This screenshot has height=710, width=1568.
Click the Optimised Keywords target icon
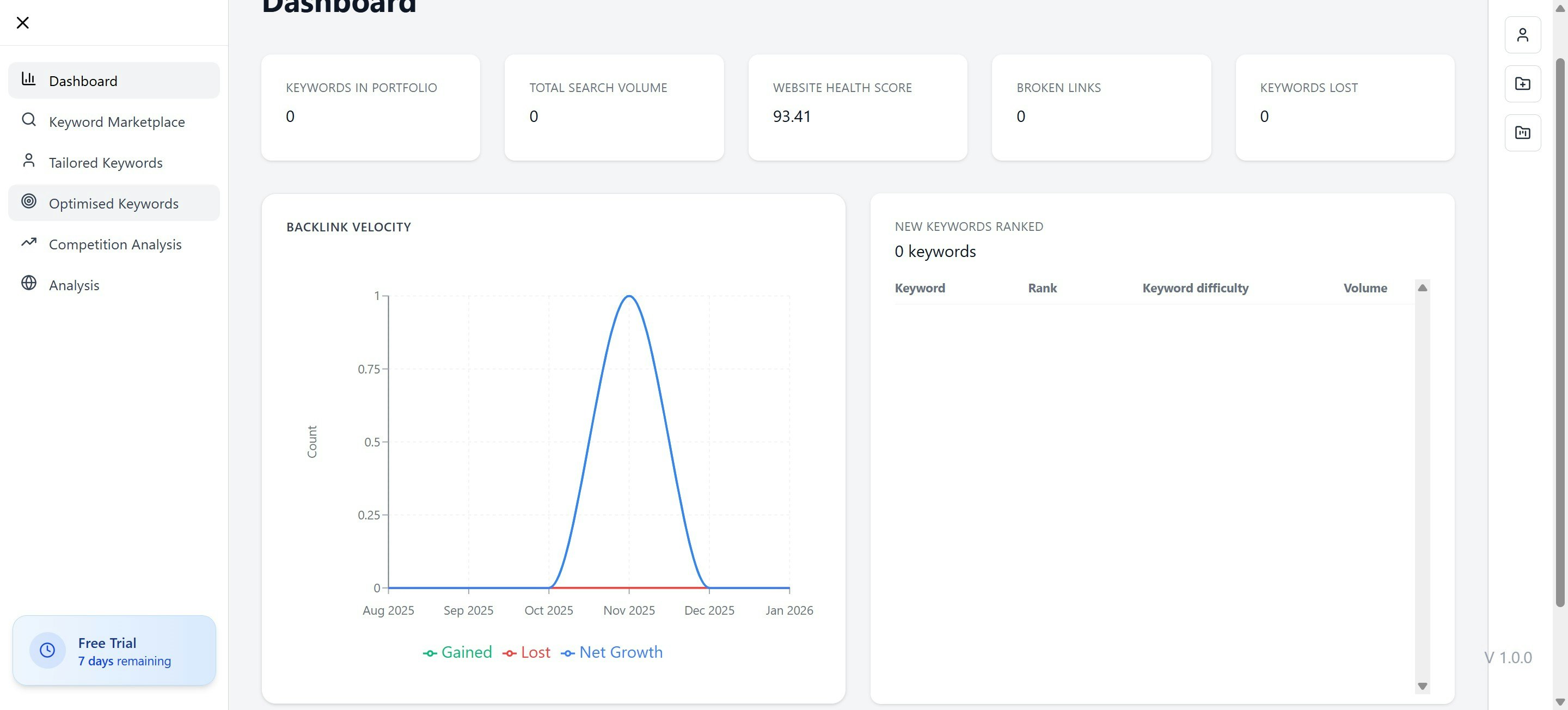29,201
